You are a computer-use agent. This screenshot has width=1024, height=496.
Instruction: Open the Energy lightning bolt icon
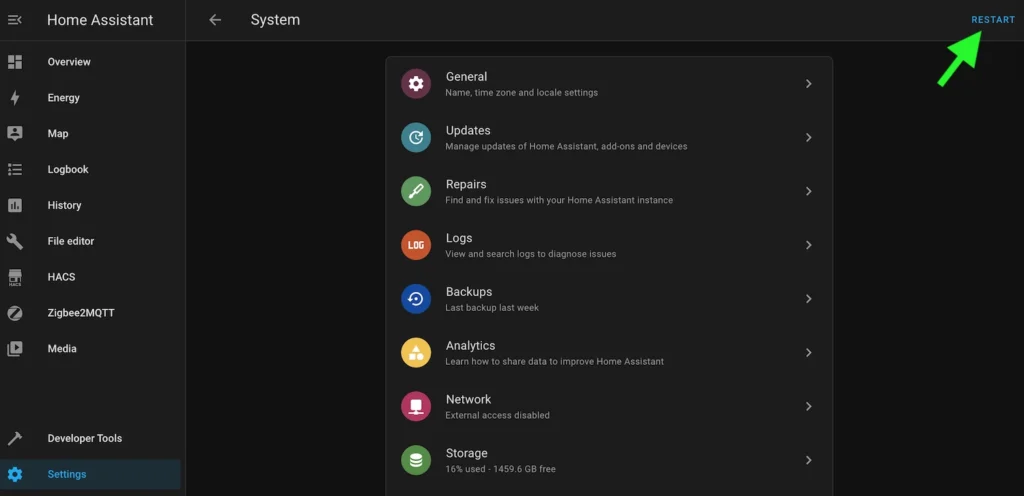point(15,98)
